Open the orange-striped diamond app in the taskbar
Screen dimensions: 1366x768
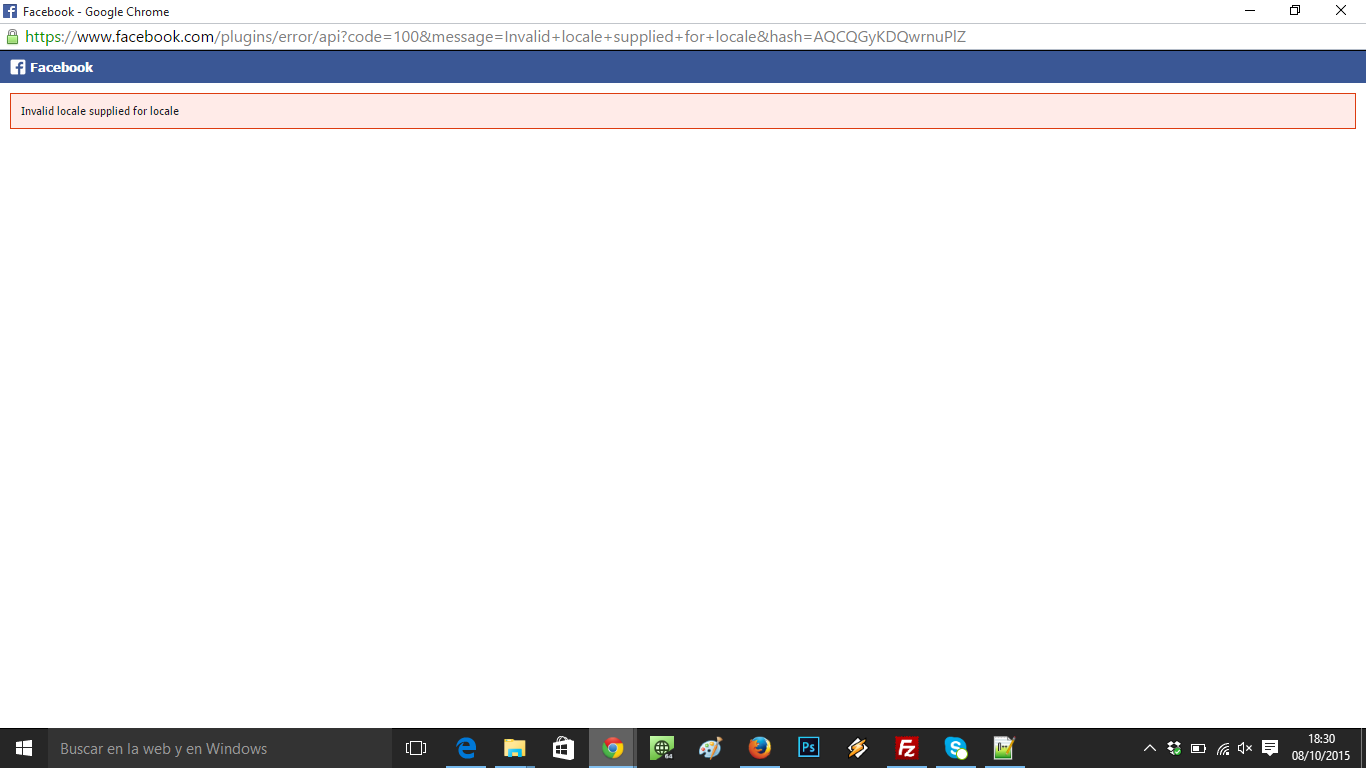[x=857, y=748]
